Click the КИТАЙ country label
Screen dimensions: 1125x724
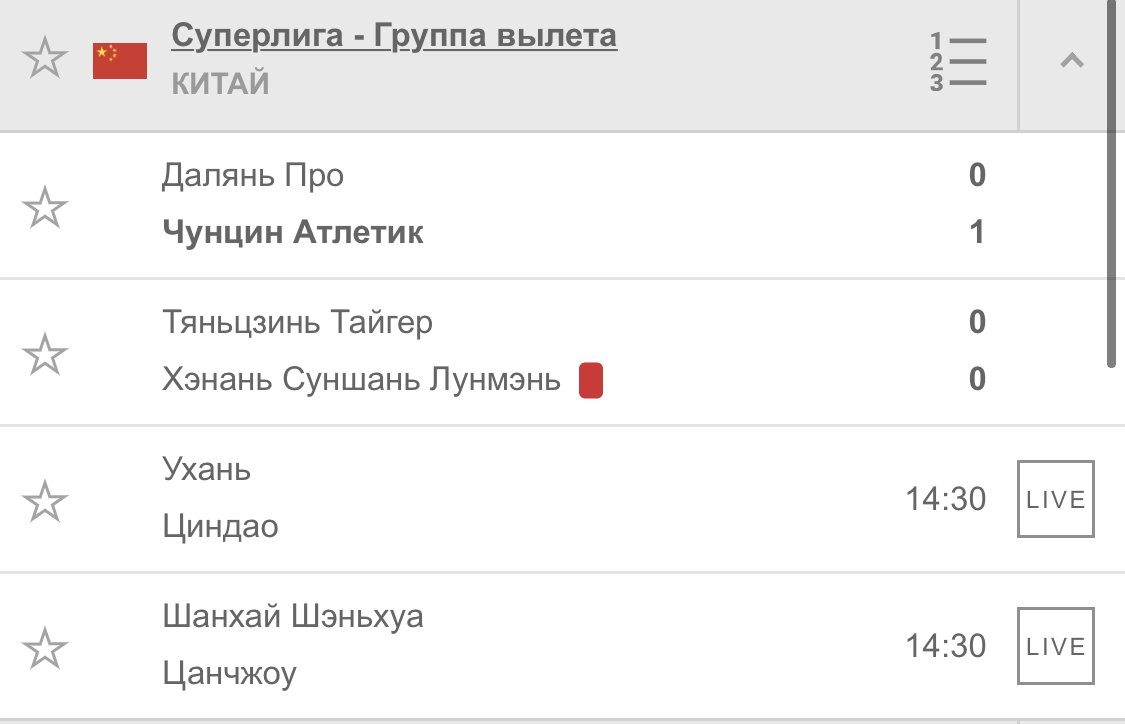tap(221, 84)
